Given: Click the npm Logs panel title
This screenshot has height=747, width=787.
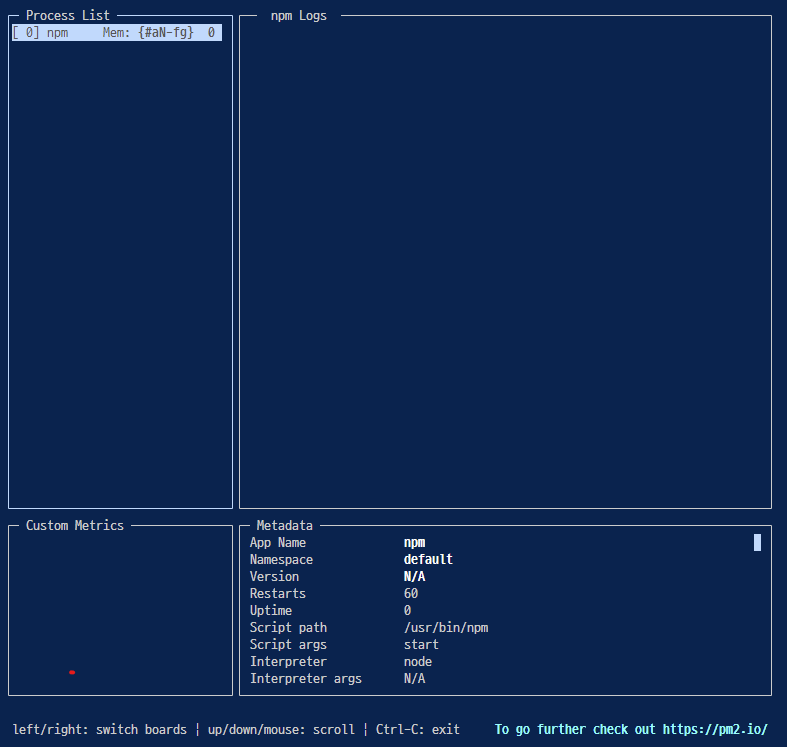Looking at the screenshot, I should pyautogui.click(x=299, y=16).
